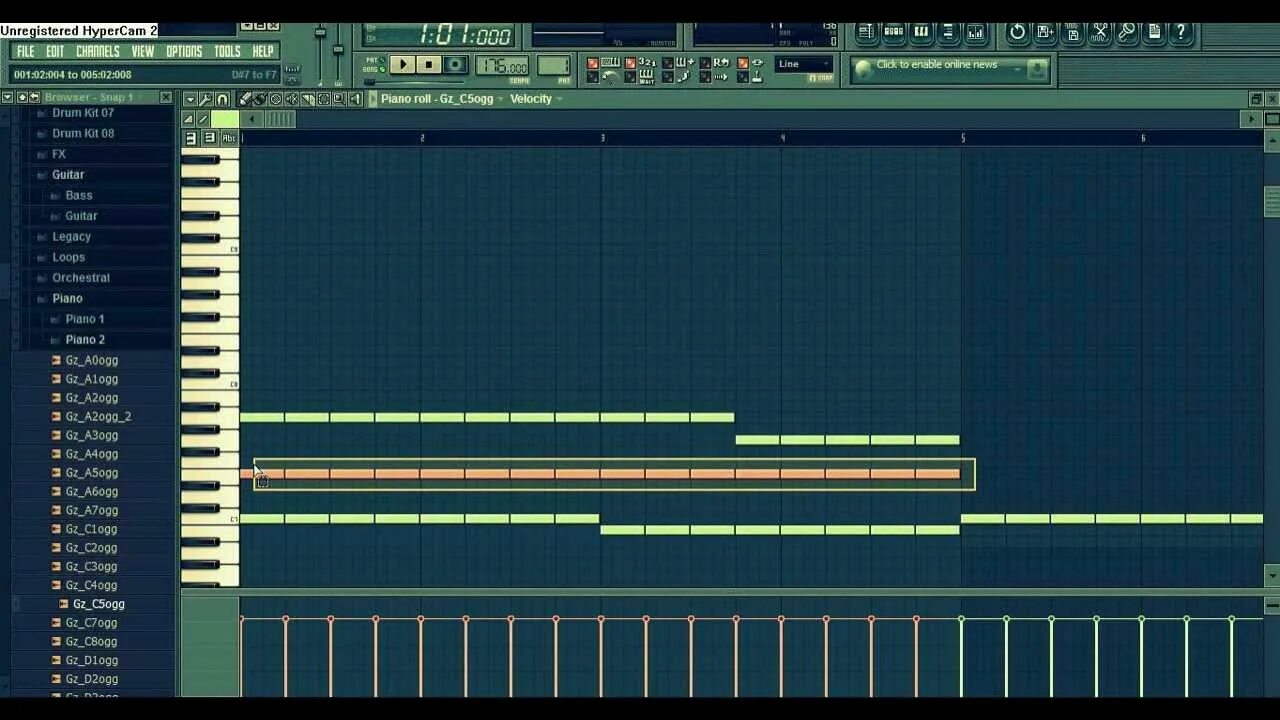Image resolution: width=1280 pixels, height=720 pixels.
Task: Show the Browser via toolbar icon
Action: (x=948, y=32)
